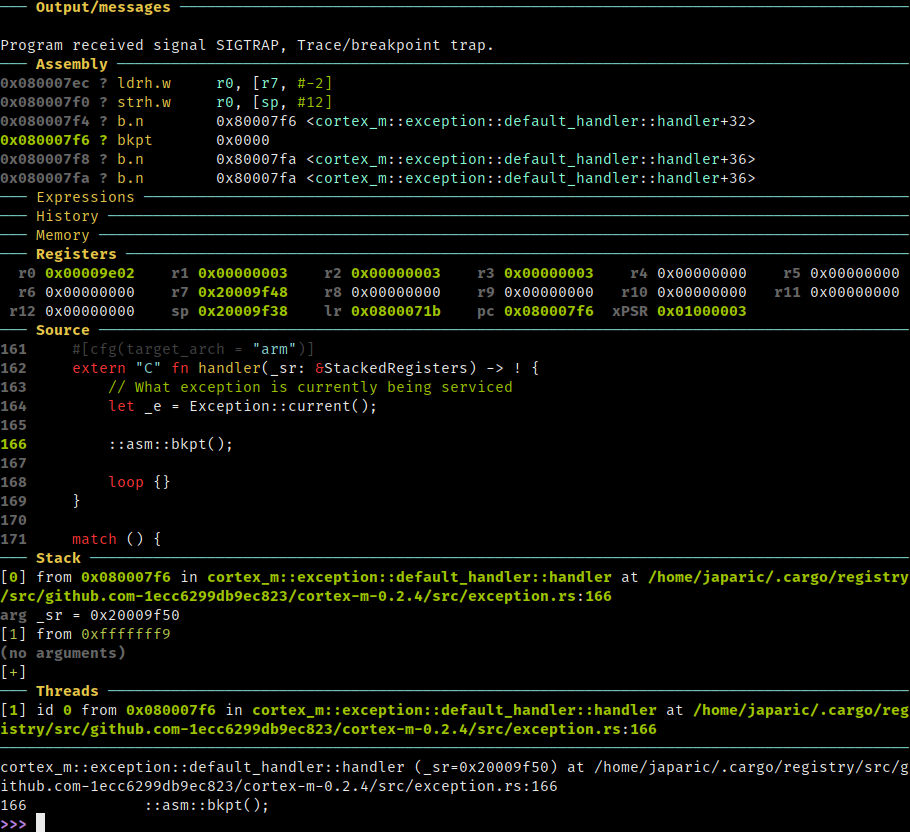This screenshot has height=832, width=910.
Task: Click the Assembly section header
Action: (x=71, y=64)
